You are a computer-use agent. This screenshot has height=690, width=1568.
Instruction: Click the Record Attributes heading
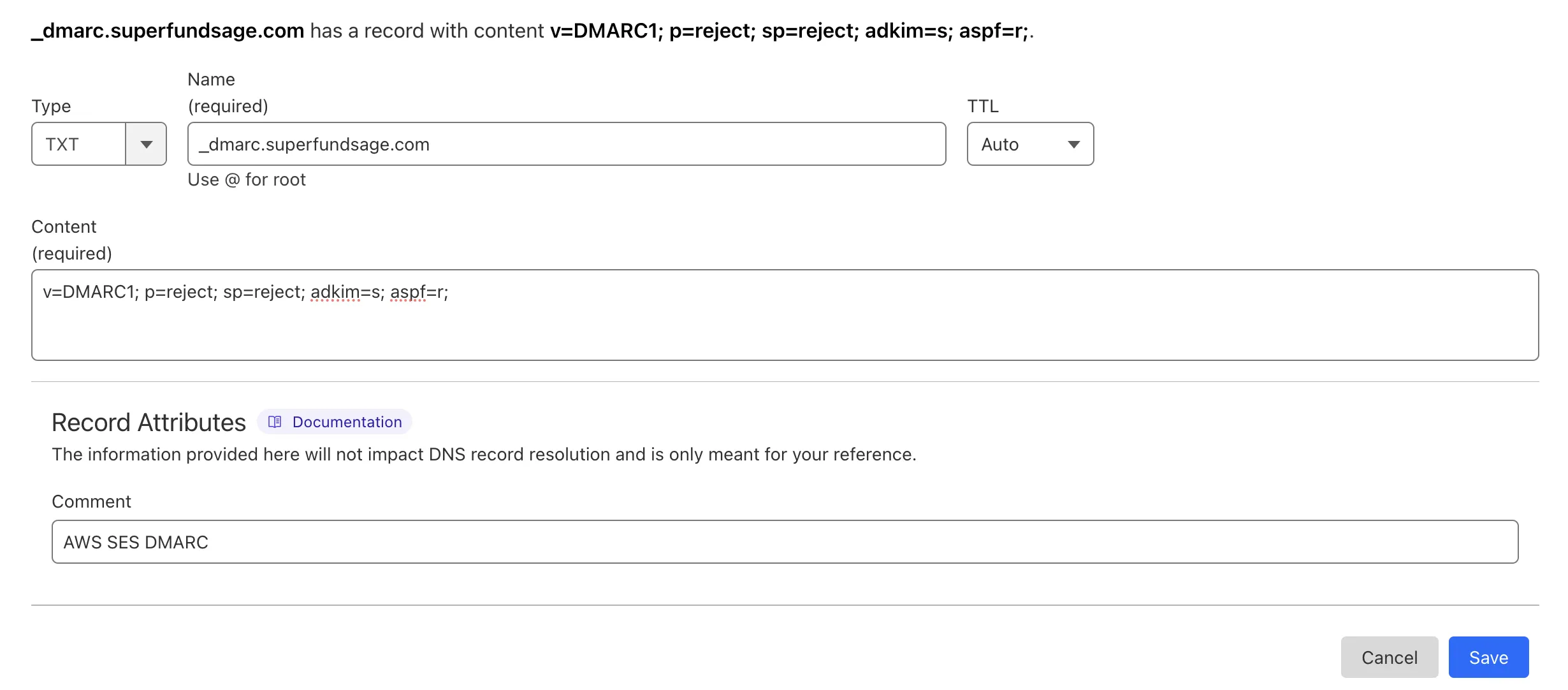pos(149,422)
